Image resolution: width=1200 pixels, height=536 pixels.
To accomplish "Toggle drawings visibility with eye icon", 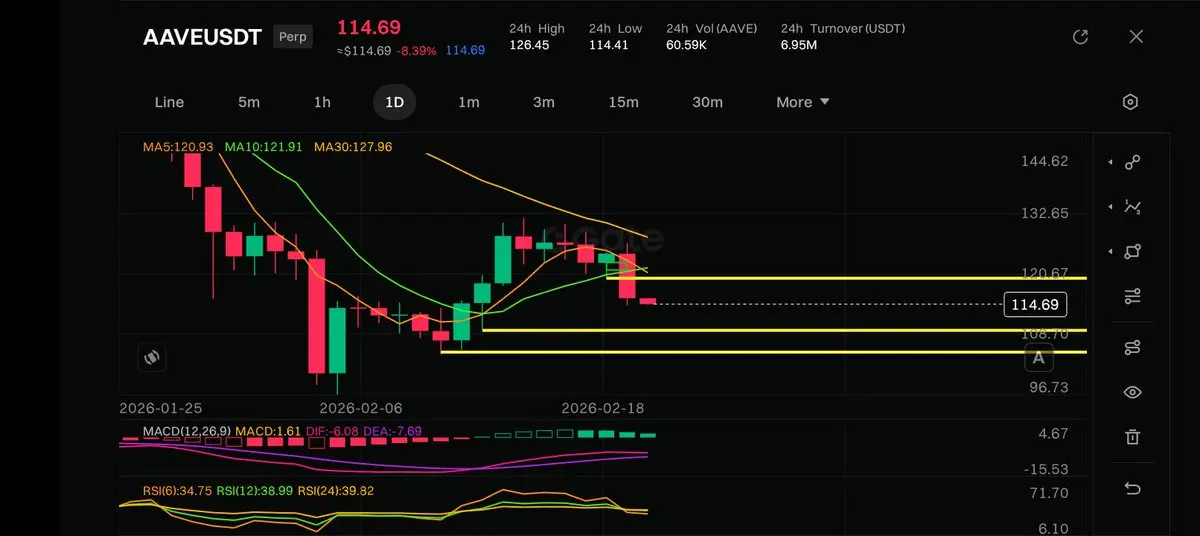I will [1133, 393].
